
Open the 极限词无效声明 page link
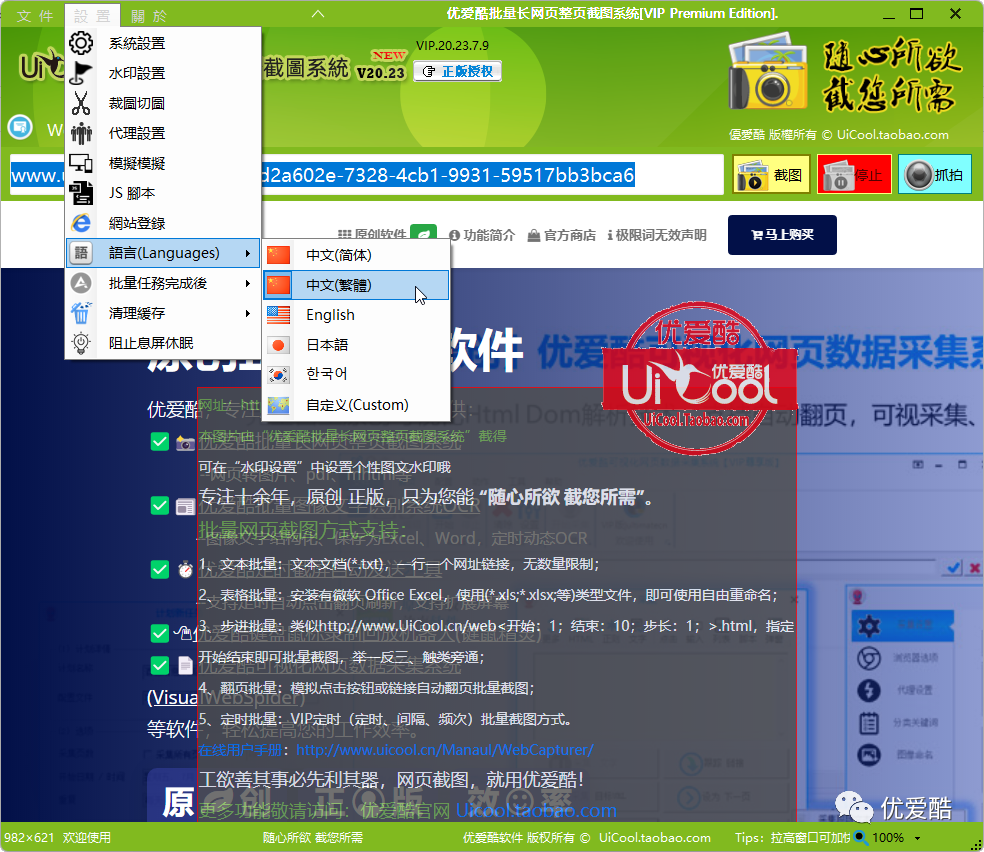(x=657, y=235)
